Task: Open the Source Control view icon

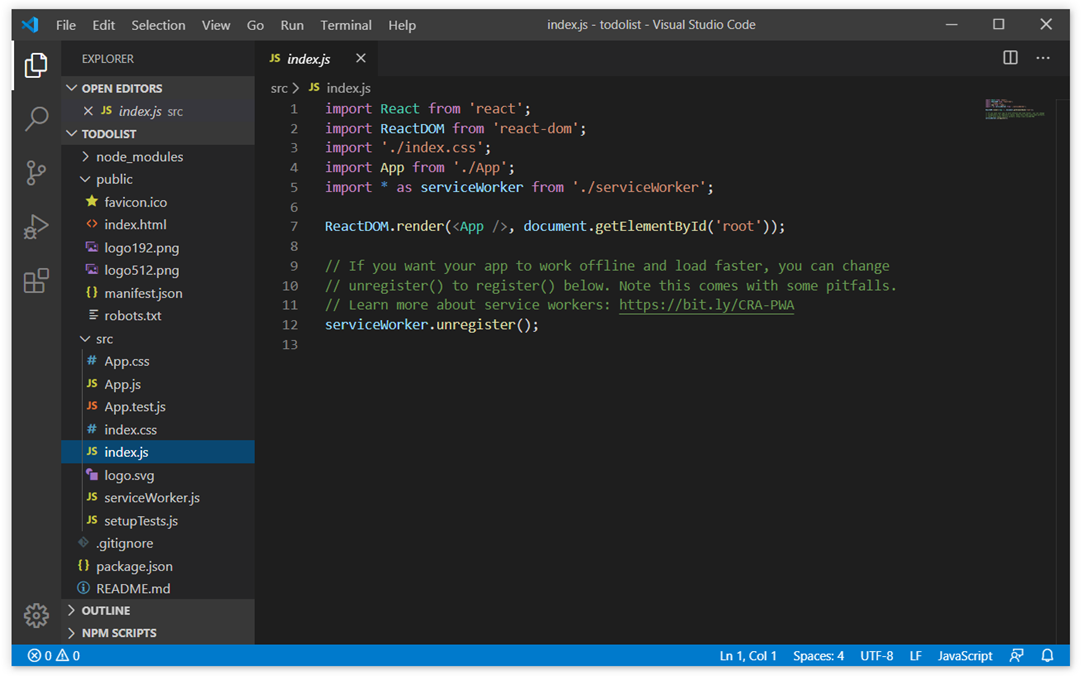Action: click(x=36, y=172)
